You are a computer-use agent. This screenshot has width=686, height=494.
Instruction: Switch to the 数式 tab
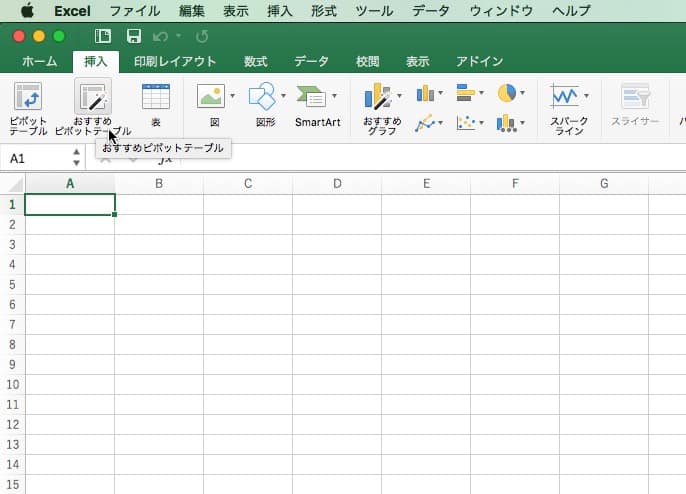coord(256,62)
